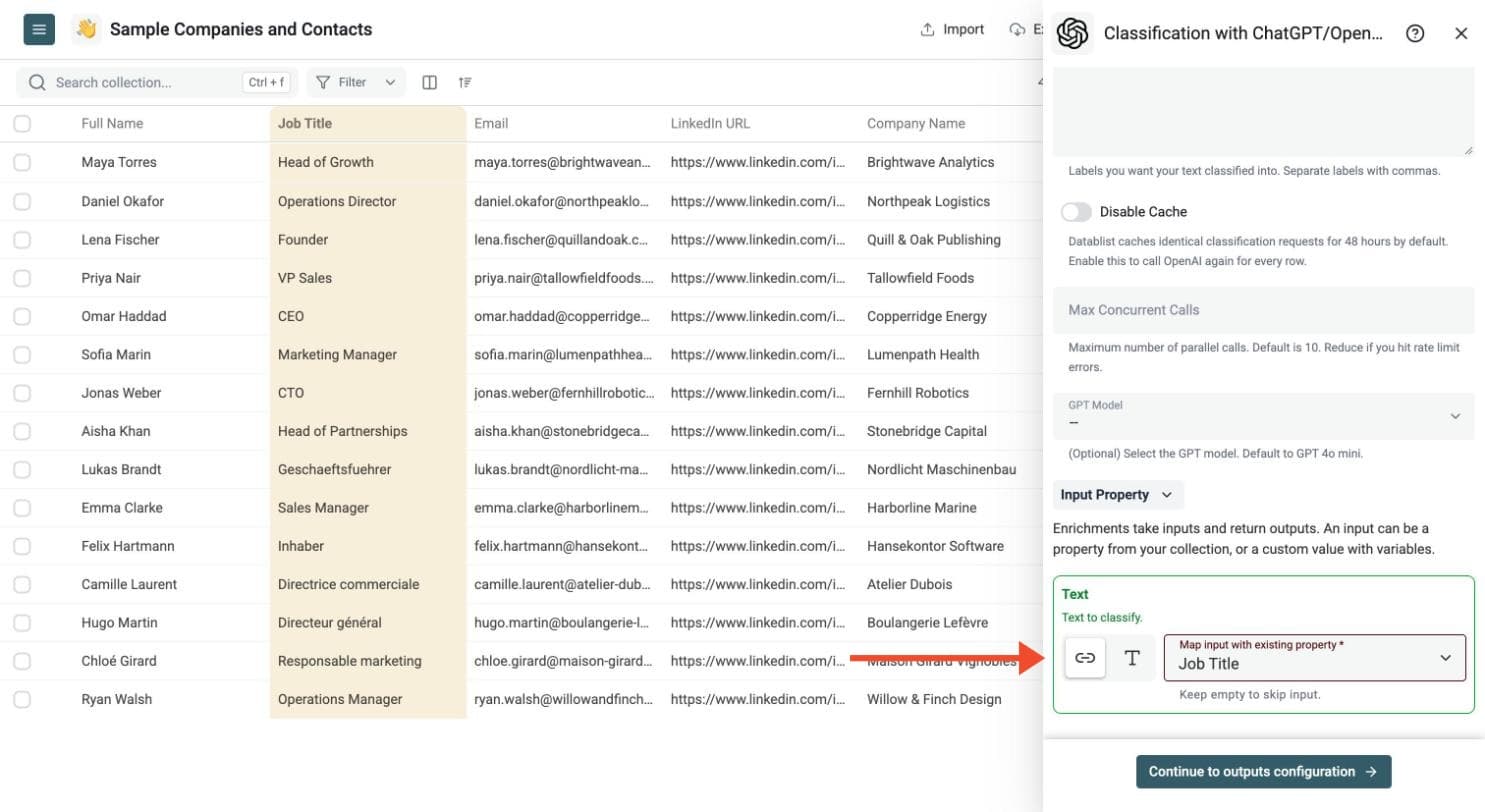1485x812 pixels.
Task: Open the Filter dropdown
Action: point(356,82)
